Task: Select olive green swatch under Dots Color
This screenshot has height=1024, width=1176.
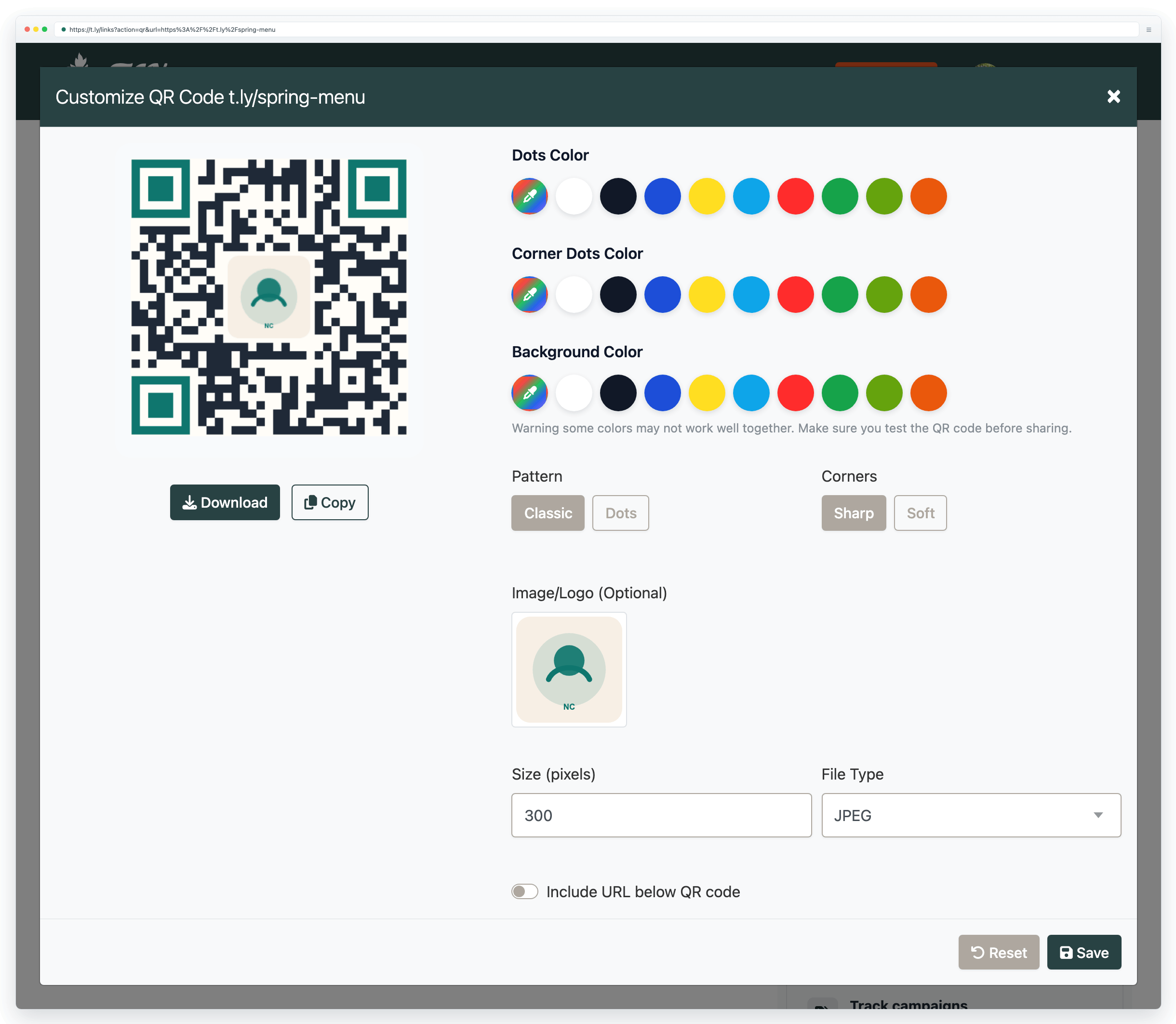Action: pyautogui.click(x=884, y=196)
